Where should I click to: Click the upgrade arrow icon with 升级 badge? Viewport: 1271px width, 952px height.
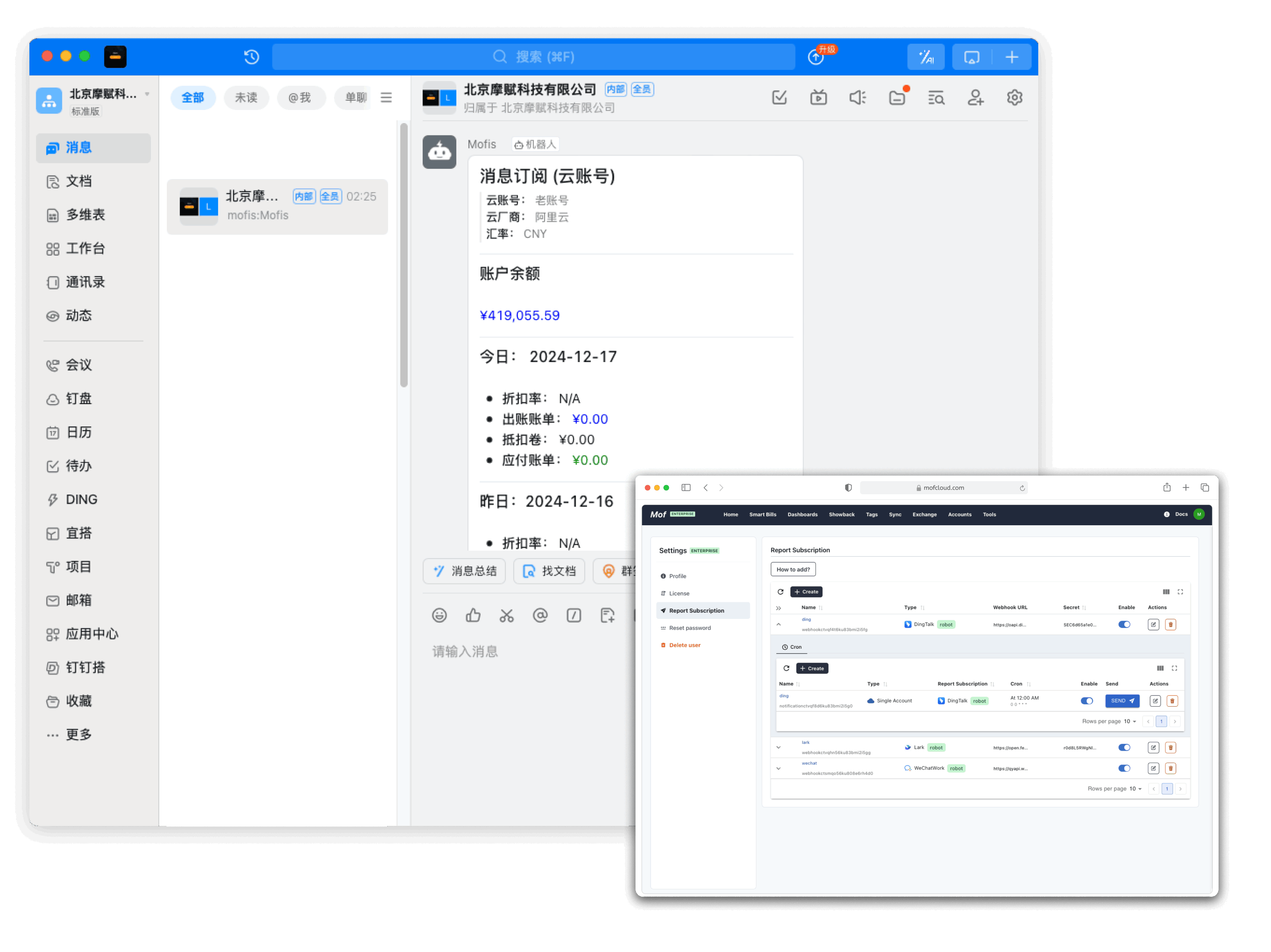point(816,57)
